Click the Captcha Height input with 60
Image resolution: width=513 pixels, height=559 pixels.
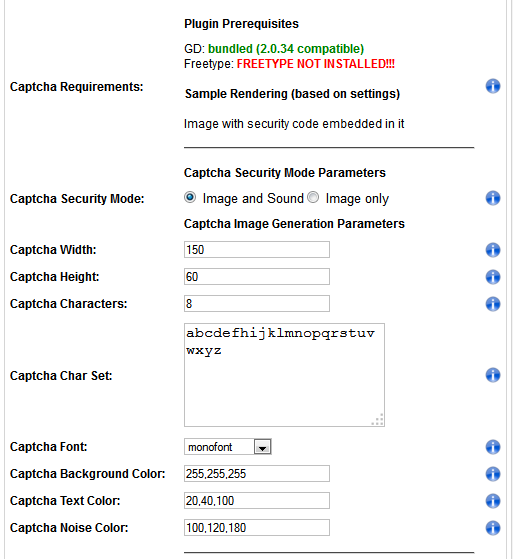coord(257,277)
